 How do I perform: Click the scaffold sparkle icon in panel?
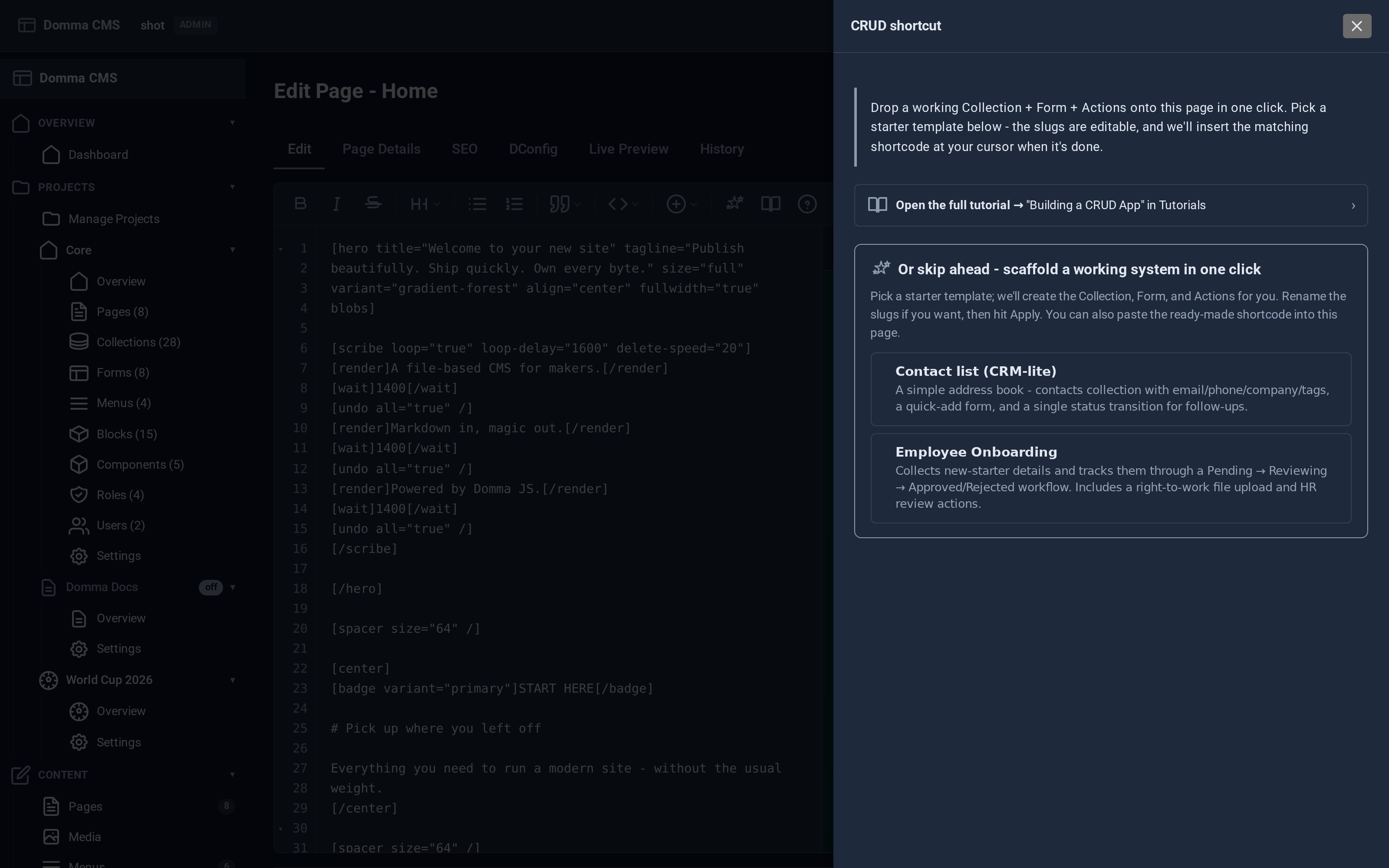click(x=881, y=268)
